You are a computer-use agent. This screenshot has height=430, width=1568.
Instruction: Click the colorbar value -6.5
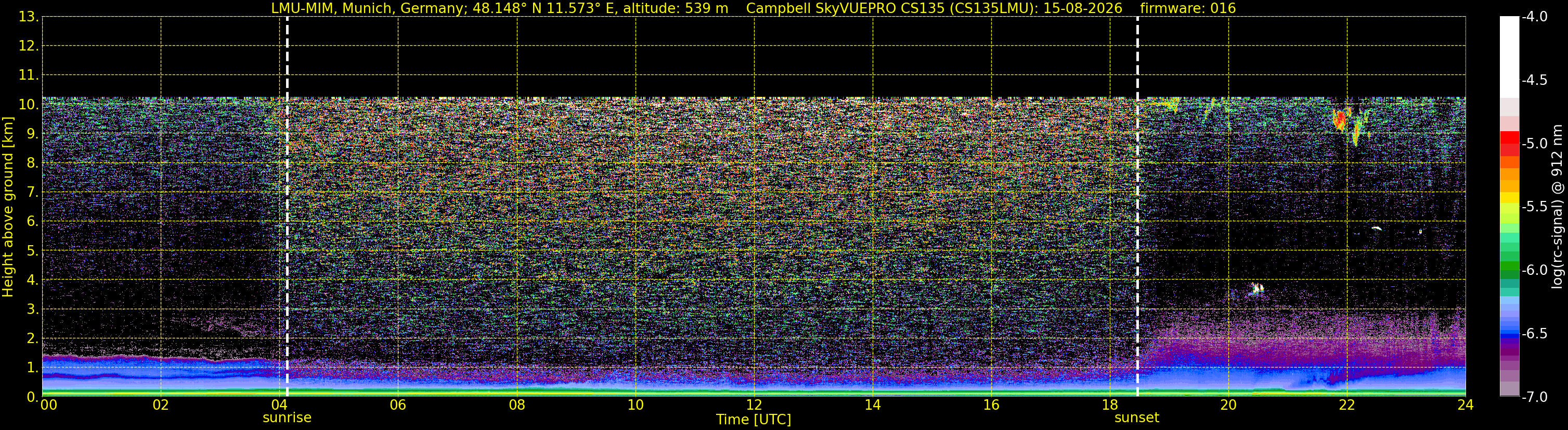point(1534,334)
